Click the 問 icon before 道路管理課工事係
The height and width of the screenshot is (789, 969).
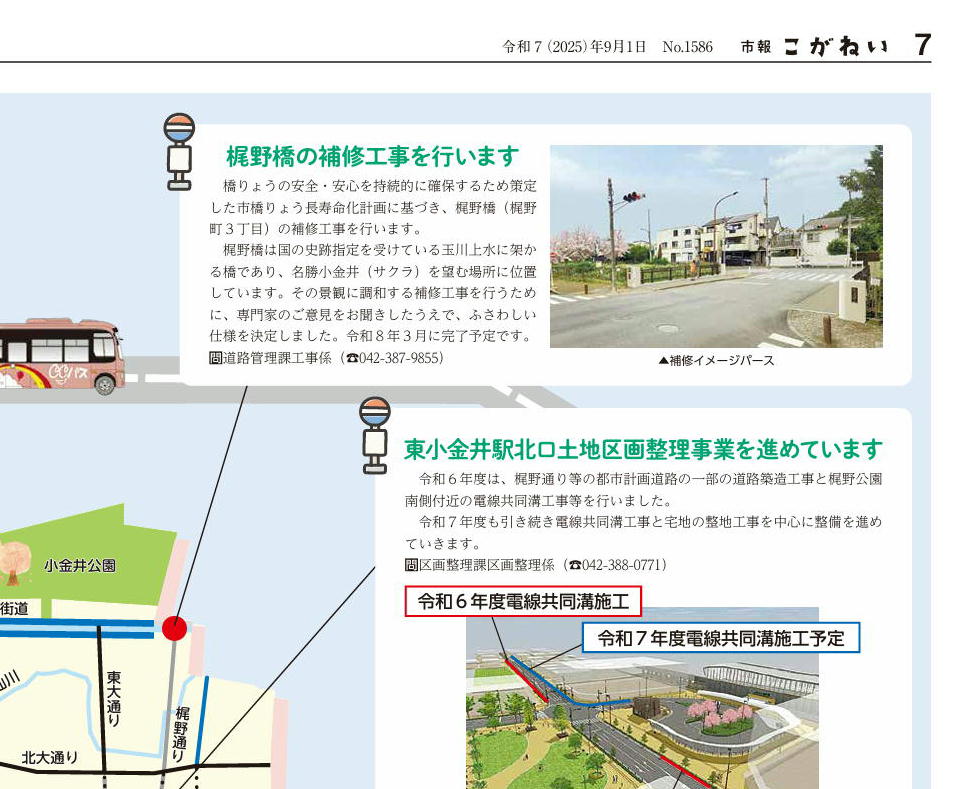coord(215,357)
